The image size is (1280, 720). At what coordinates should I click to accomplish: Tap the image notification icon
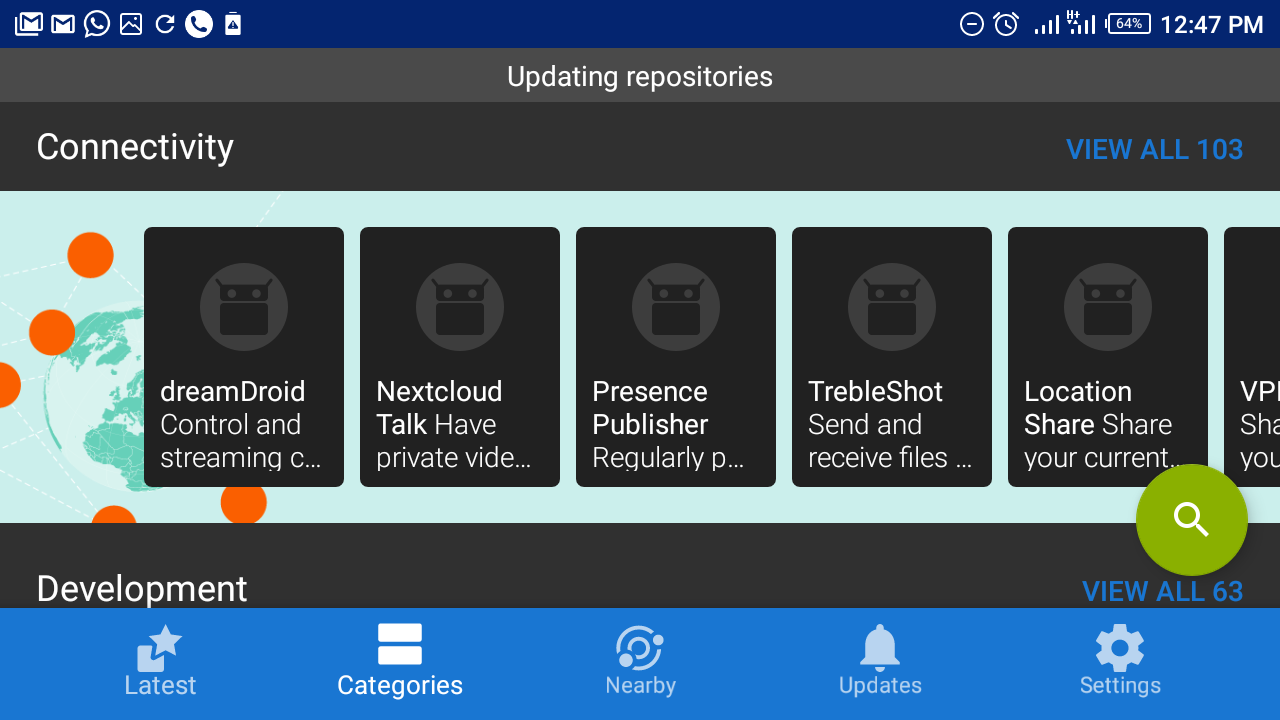click(131, 24)
